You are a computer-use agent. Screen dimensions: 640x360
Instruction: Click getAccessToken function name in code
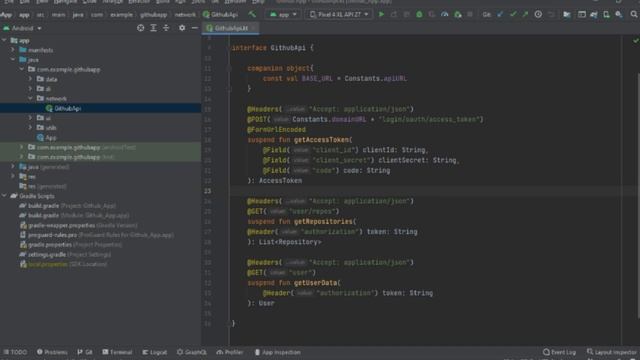322,140
